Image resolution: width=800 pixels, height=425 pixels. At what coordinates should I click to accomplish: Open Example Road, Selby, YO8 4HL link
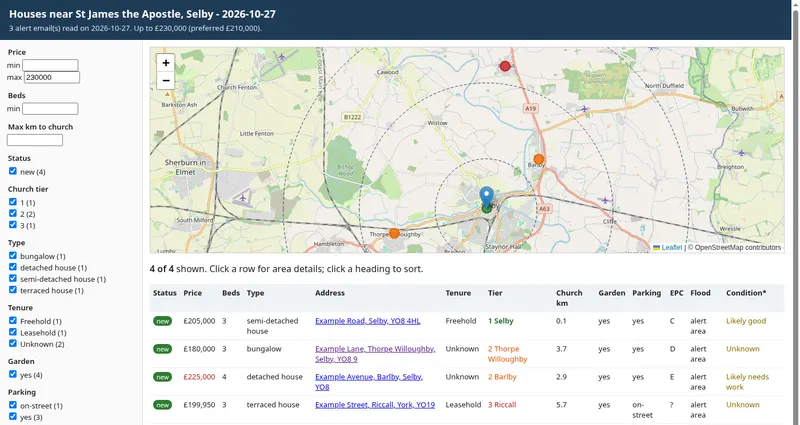367,321
